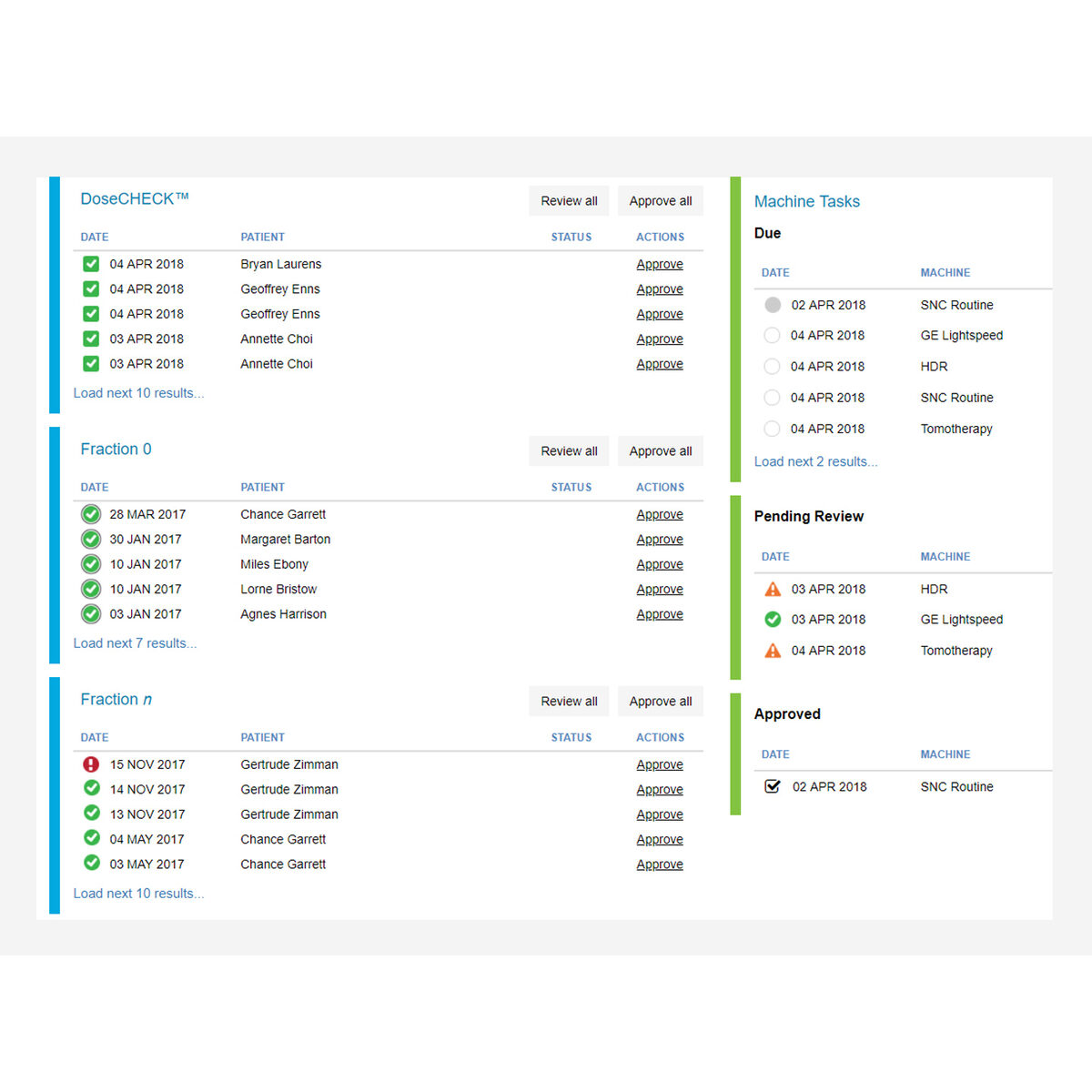Click green circle check for 28 MAR 2017
The width and height of the screenshot is (1092, 1092).
[91, 514]
